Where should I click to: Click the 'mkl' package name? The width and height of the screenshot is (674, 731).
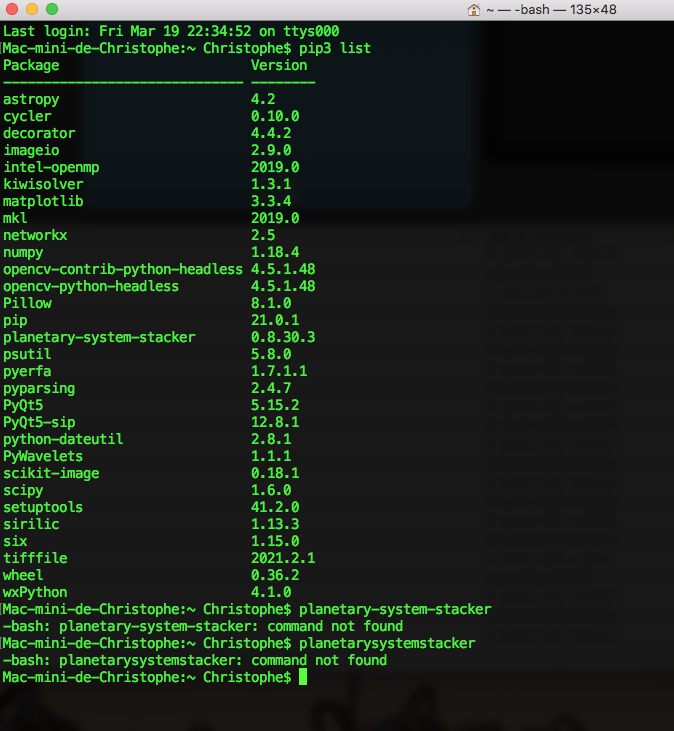point(15,218)
